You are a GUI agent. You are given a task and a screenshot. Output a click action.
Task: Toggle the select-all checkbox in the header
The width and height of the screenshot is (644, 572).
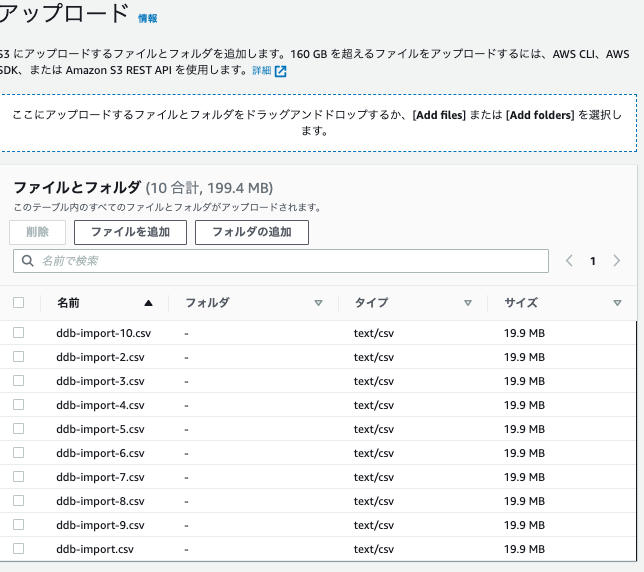point(18,303)
